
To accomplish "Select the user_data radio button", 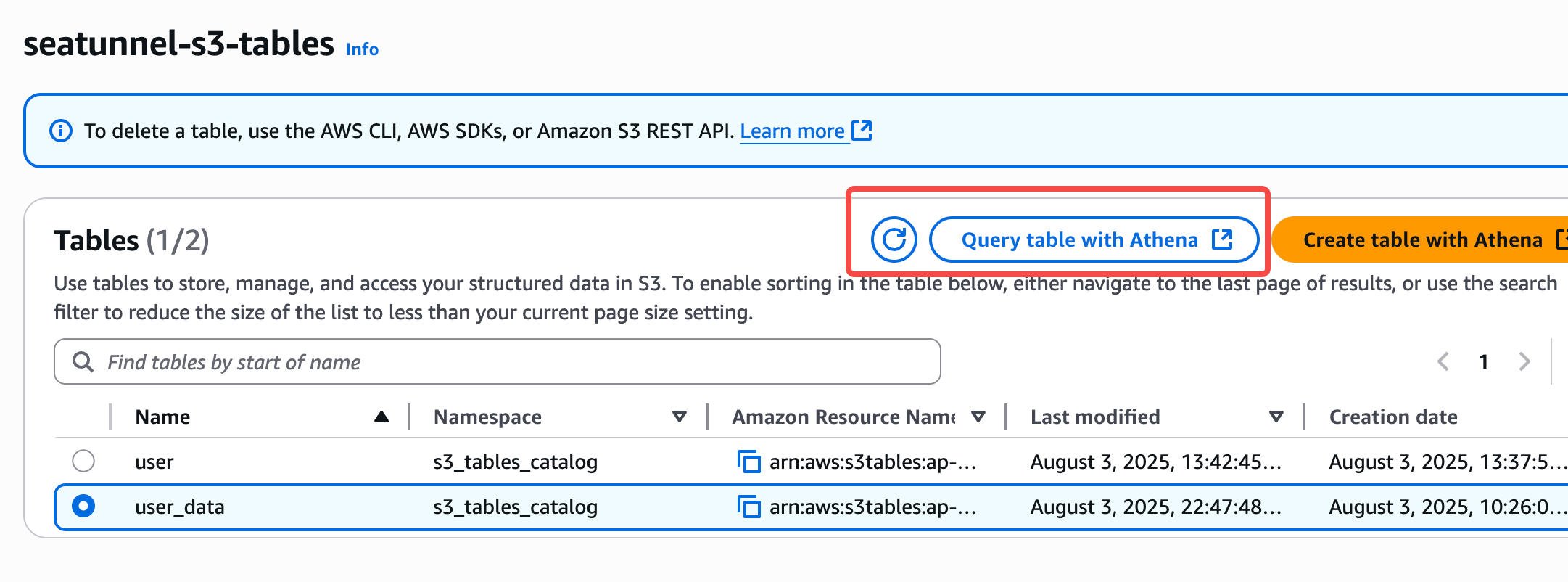I will tap(83, 506).
